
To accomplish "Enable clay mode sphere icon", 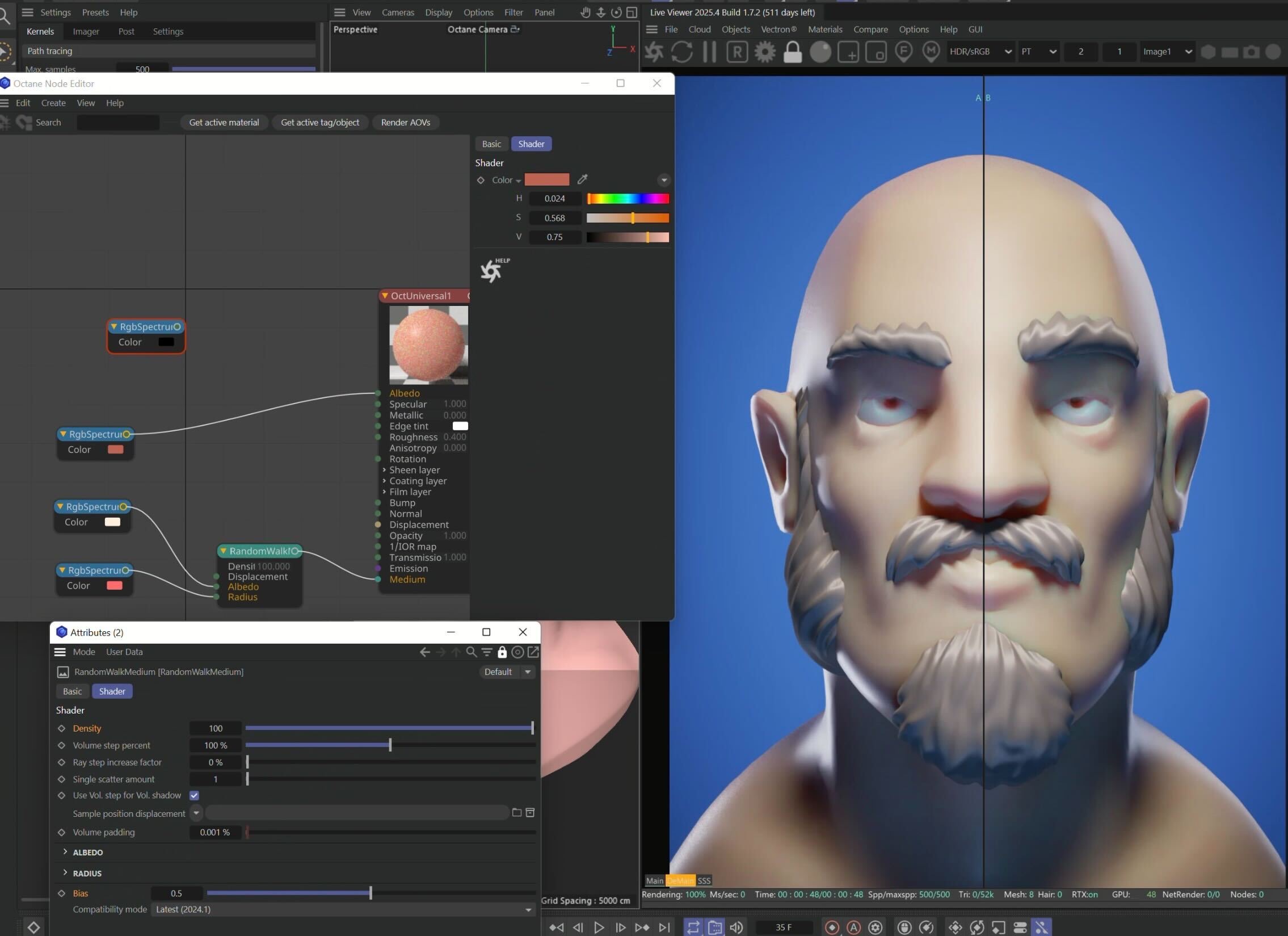I will pyautogui.click(x=820, y=52).
